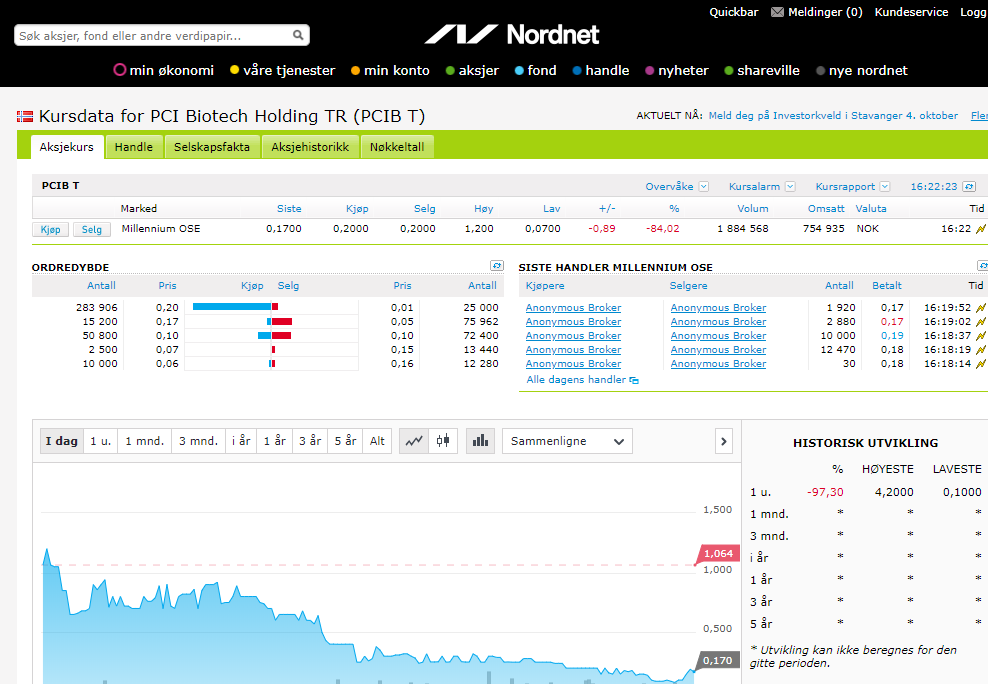This screenshot has width=988, height=684.
Task: Open the fond menu
Action: coord(536,71)
